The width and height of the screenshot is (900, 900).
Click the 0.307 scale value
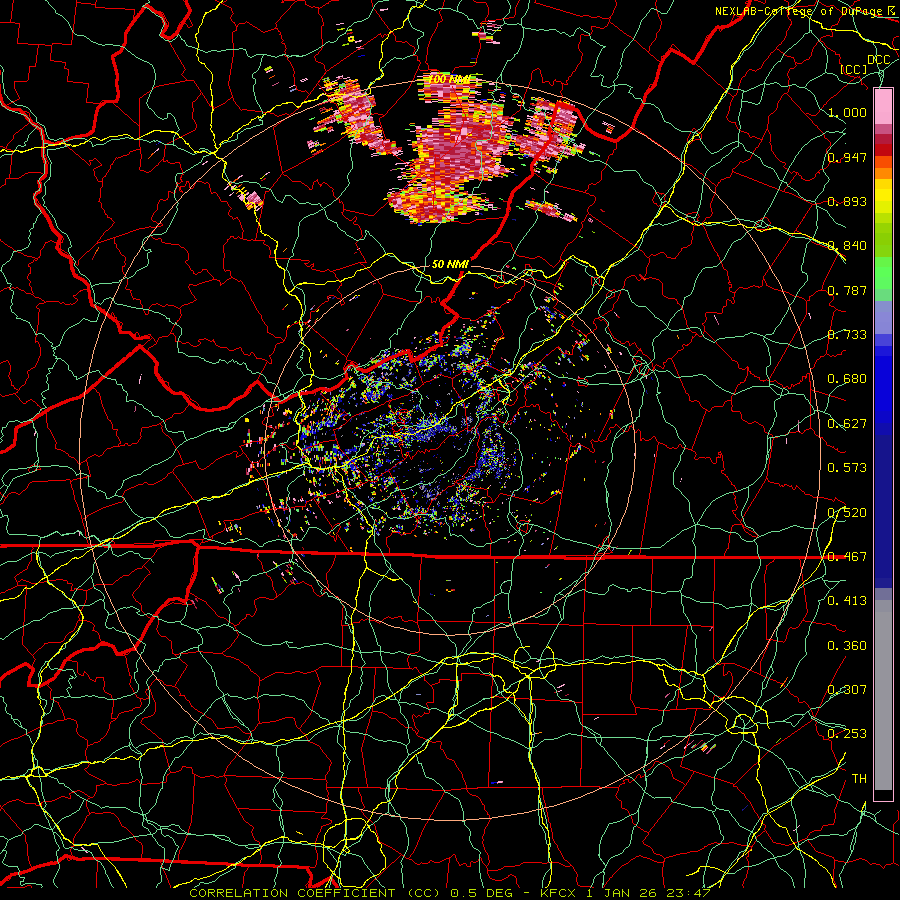[x=847, y=690]
